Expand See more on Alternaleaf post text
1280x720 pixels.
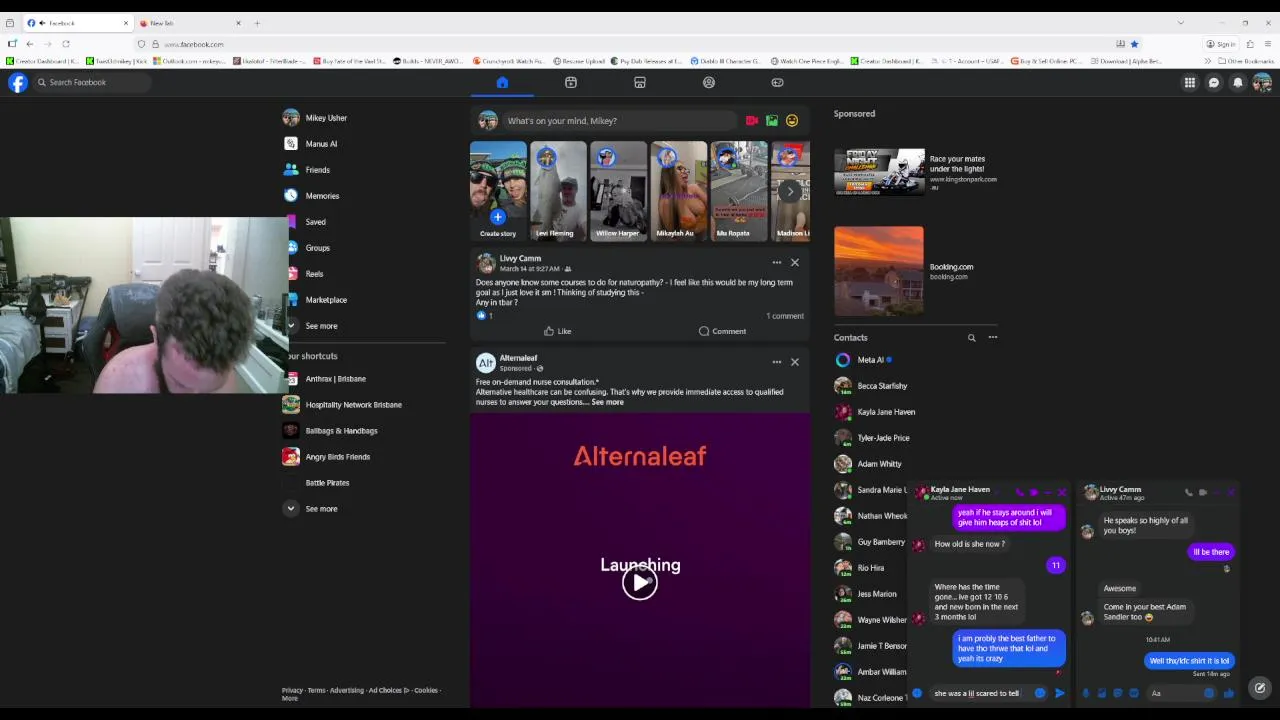(607, 402)
